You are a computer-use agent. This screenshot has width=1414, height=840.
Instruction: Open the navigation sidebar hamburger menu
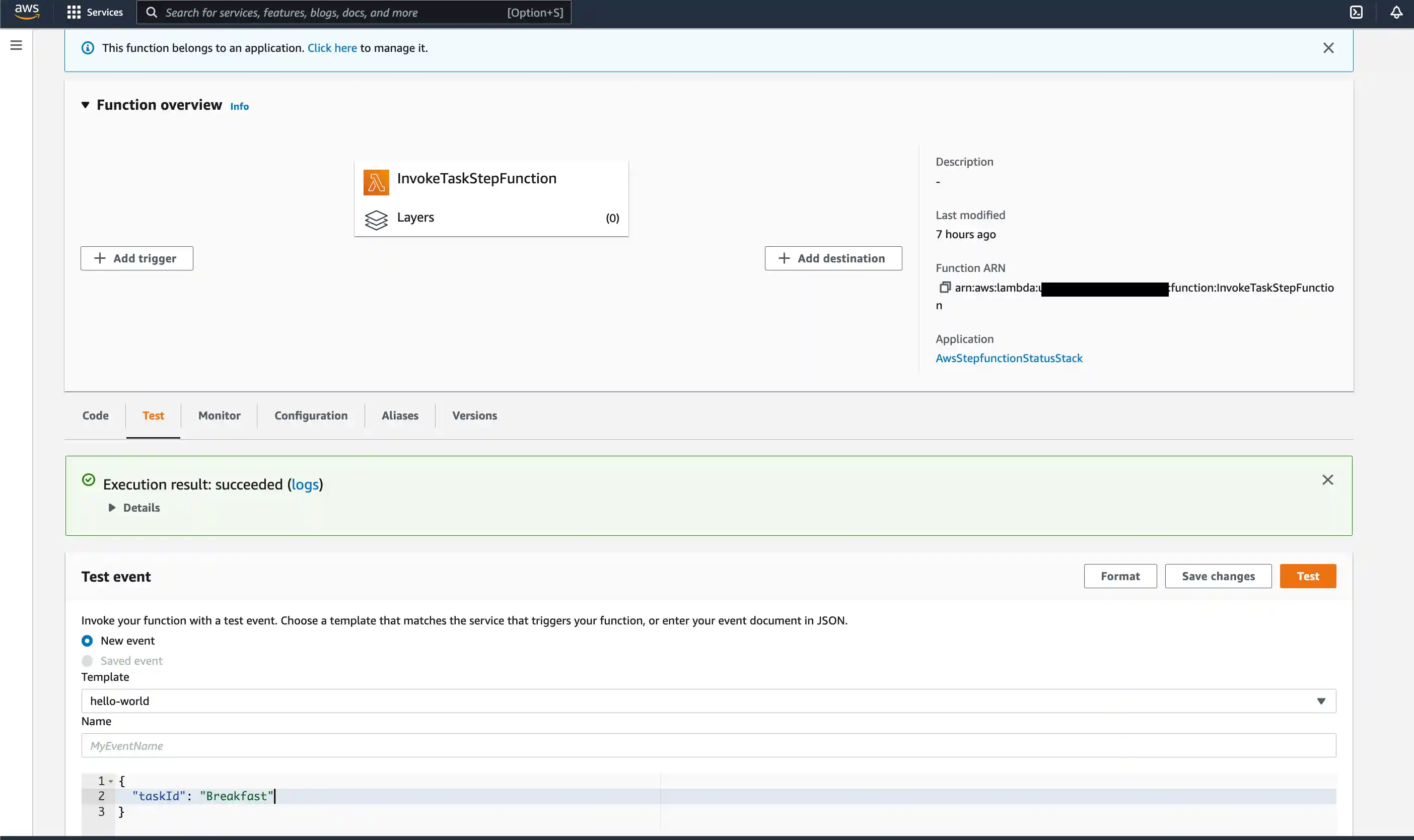(17, 45)
